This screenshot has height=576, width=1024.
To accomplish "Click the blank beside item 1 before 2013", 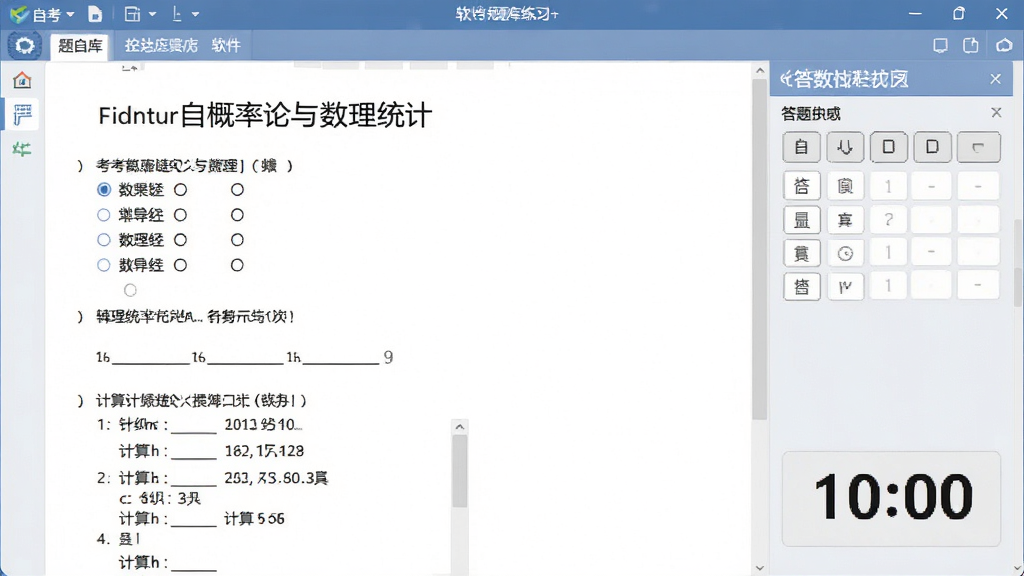I will (x=193, y=428).
